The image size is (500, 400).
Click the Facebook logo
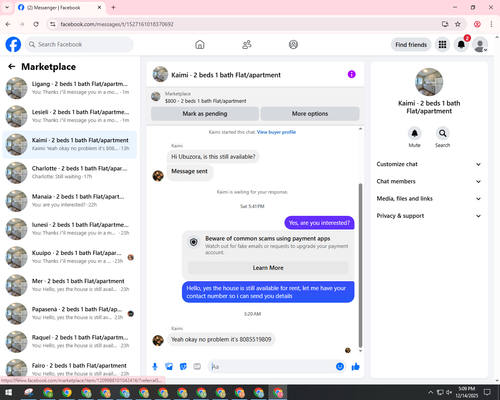[13, 44]
